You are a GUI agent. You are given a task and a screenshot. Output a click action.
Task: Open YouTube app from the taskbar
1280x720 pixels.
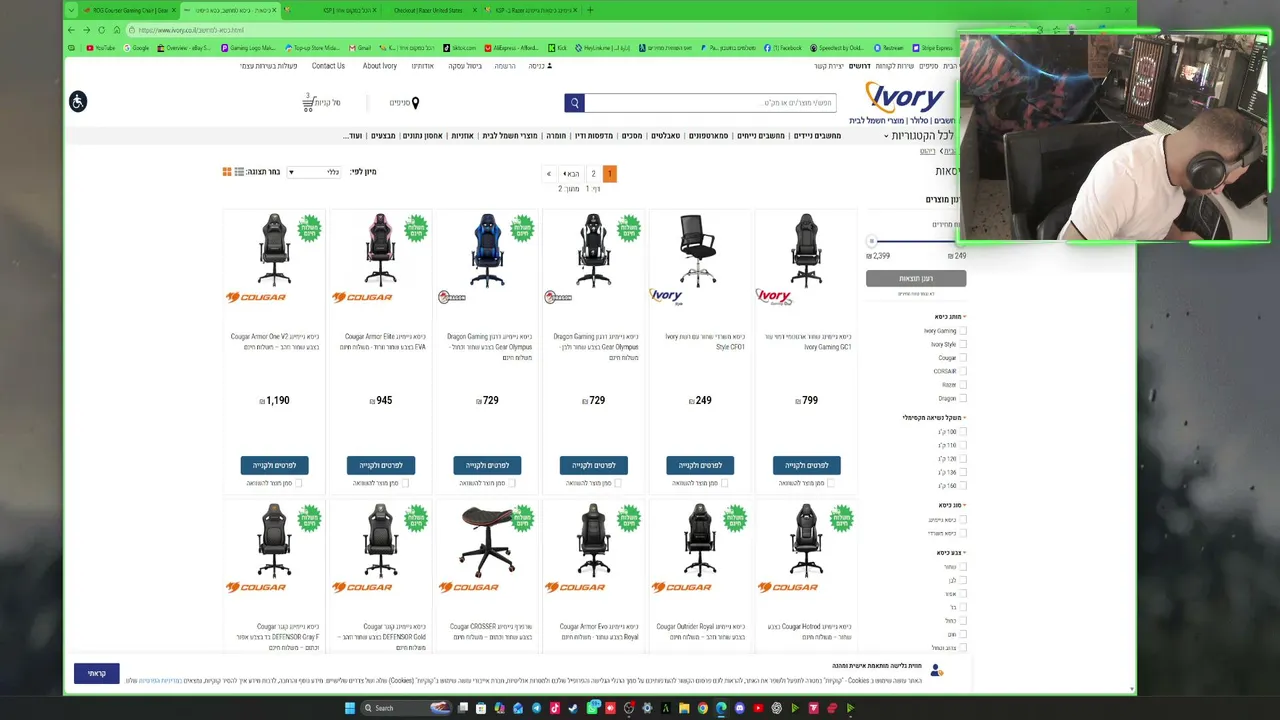point(758,708)
